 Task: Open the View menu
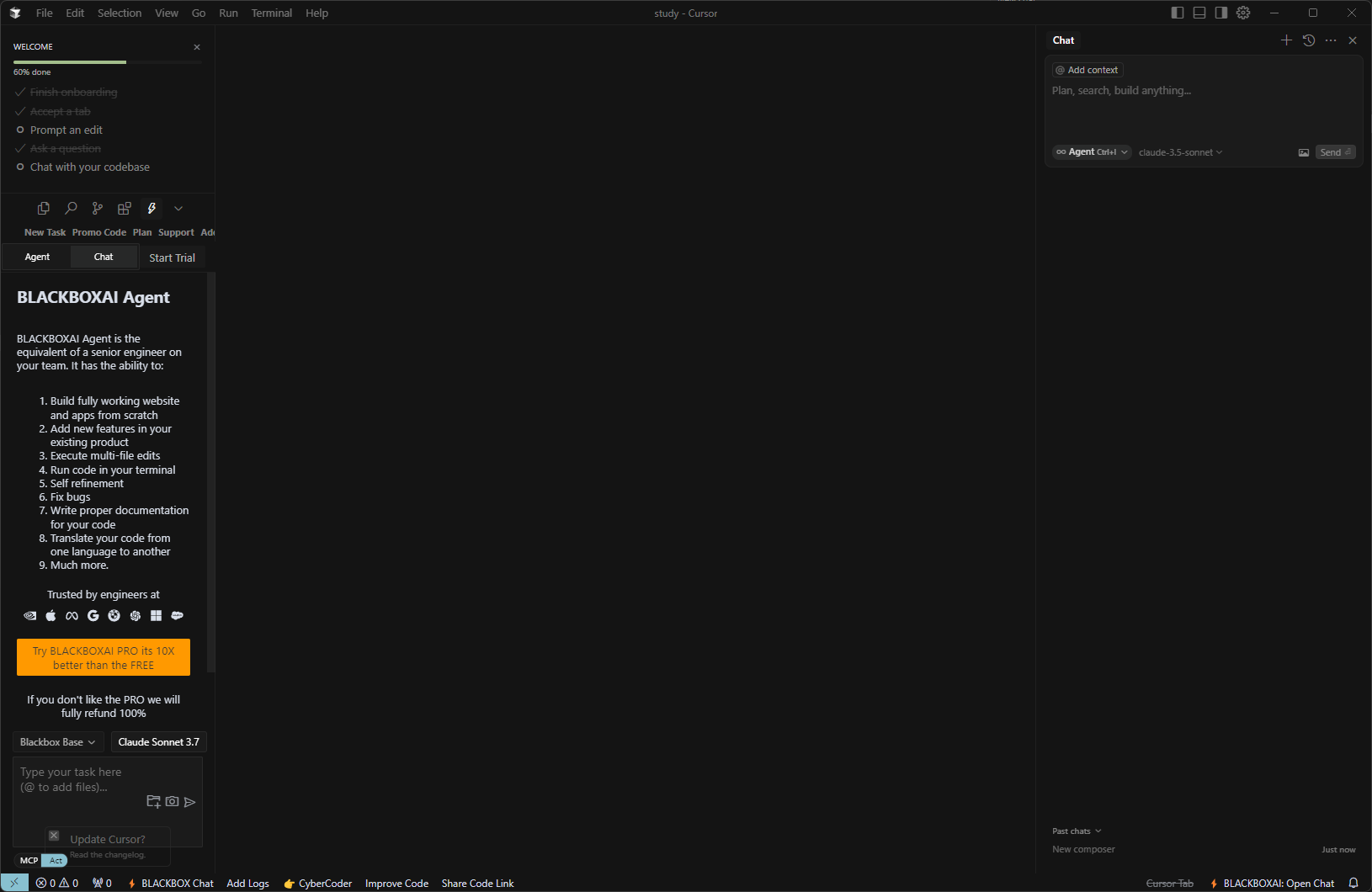tap(167, 13)
